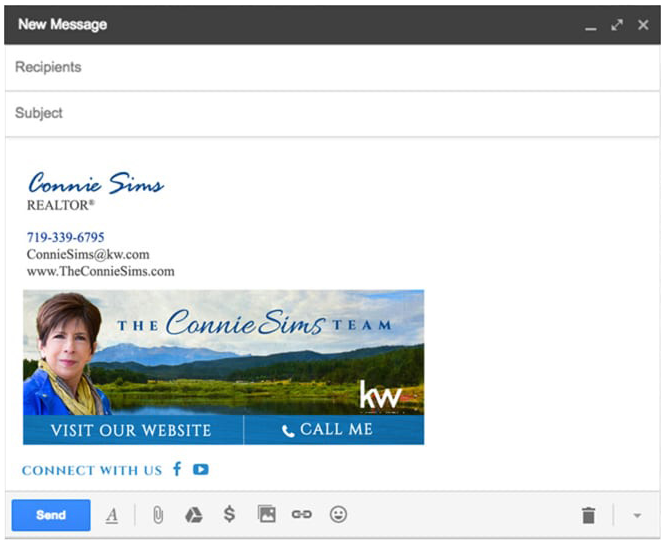Insert a photo with the image icon
This screenshot has width=664, height=544.
(266, 515)
